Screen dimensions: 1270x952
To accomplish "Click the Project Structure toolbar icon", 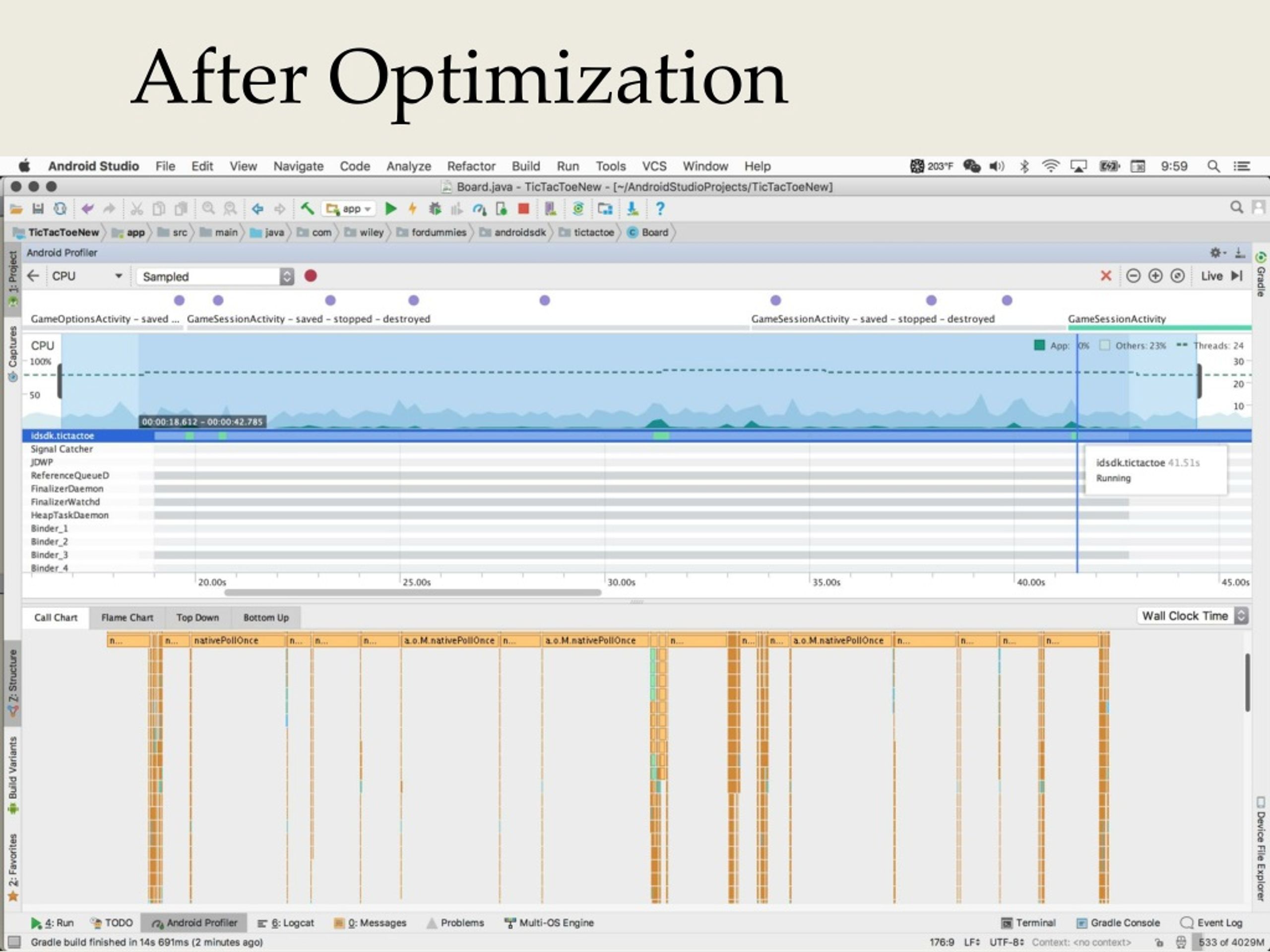I will tap(605, 209).
